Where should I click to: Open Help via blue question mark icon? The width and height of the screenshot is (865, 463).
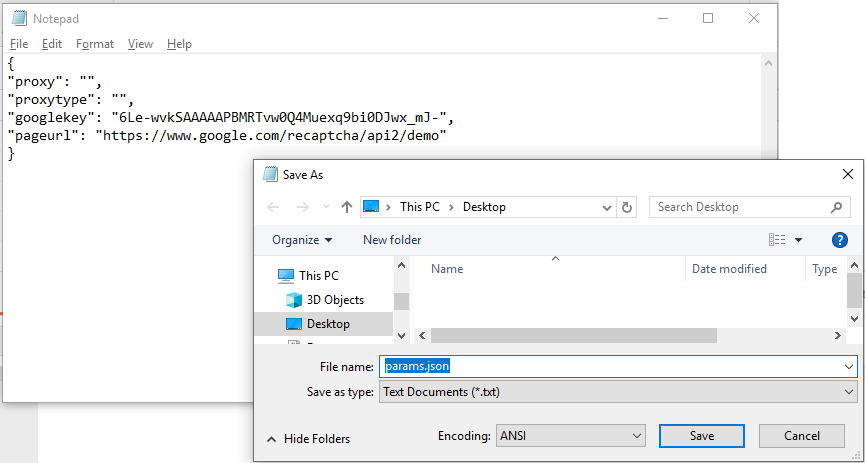pos(840,240)
